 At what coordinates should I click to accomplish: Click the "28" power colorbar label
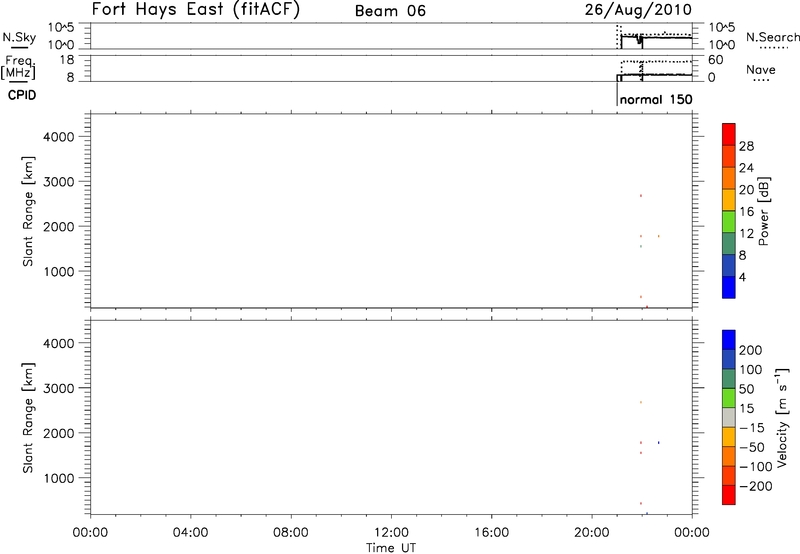coord(746,146)
